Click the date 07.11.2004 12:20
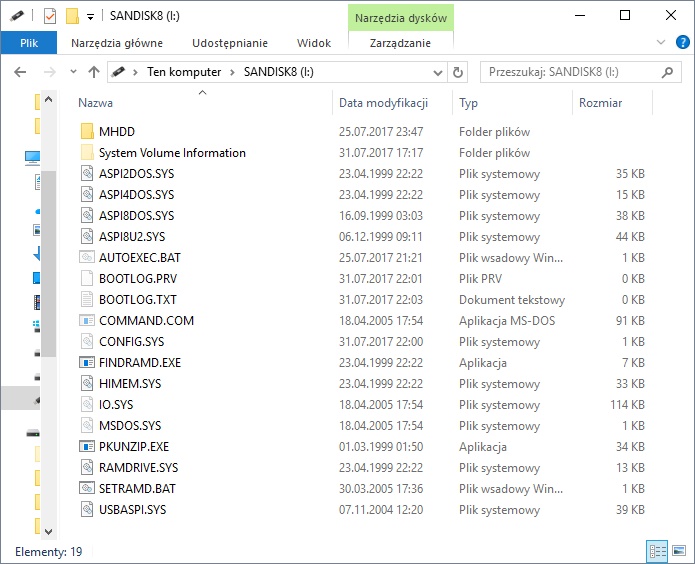 381,509
